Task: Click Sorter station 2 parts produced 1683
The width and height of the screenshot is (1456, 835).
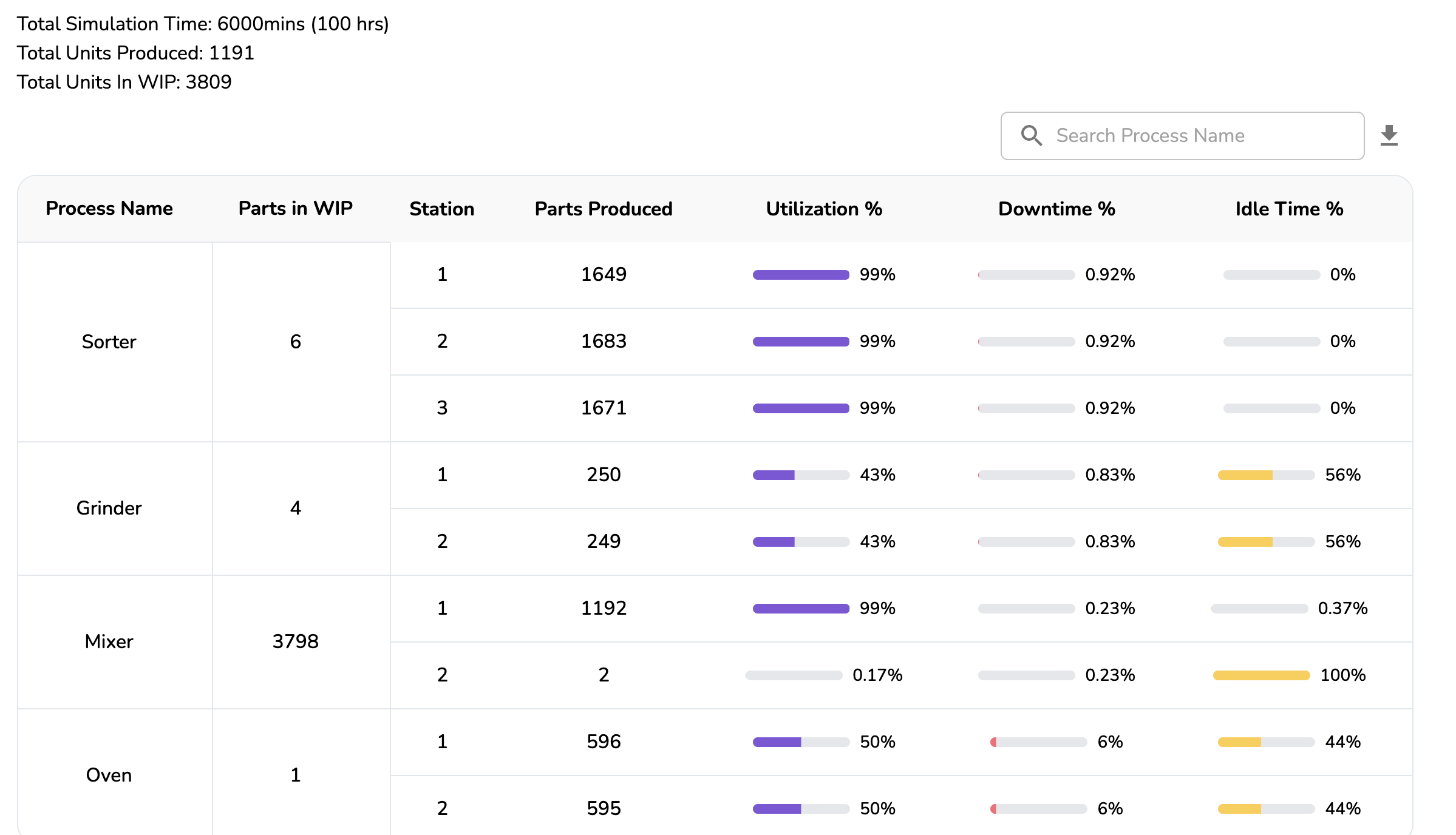Action: point(603,341)
